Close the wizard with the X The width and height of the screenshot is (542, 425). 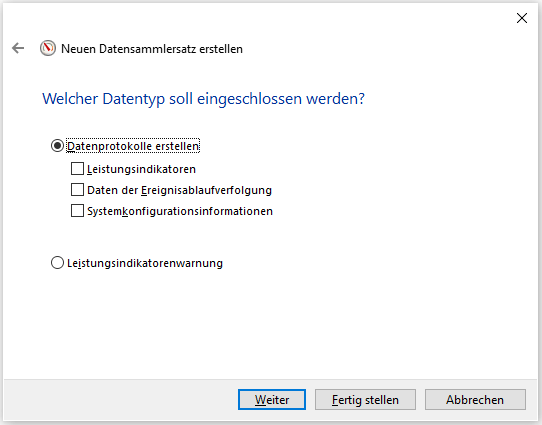[x=522, y=18]
